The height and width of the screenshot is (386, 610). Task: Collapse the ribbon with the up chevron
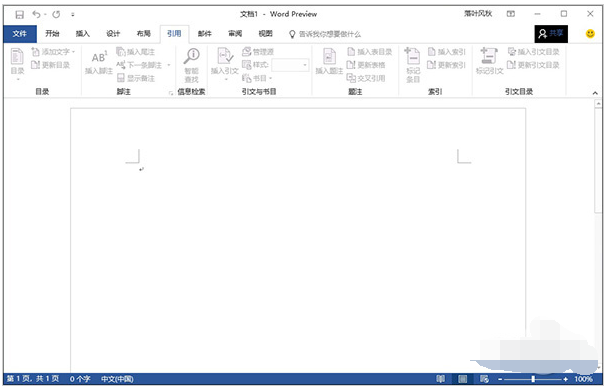(x=595, y=93)
